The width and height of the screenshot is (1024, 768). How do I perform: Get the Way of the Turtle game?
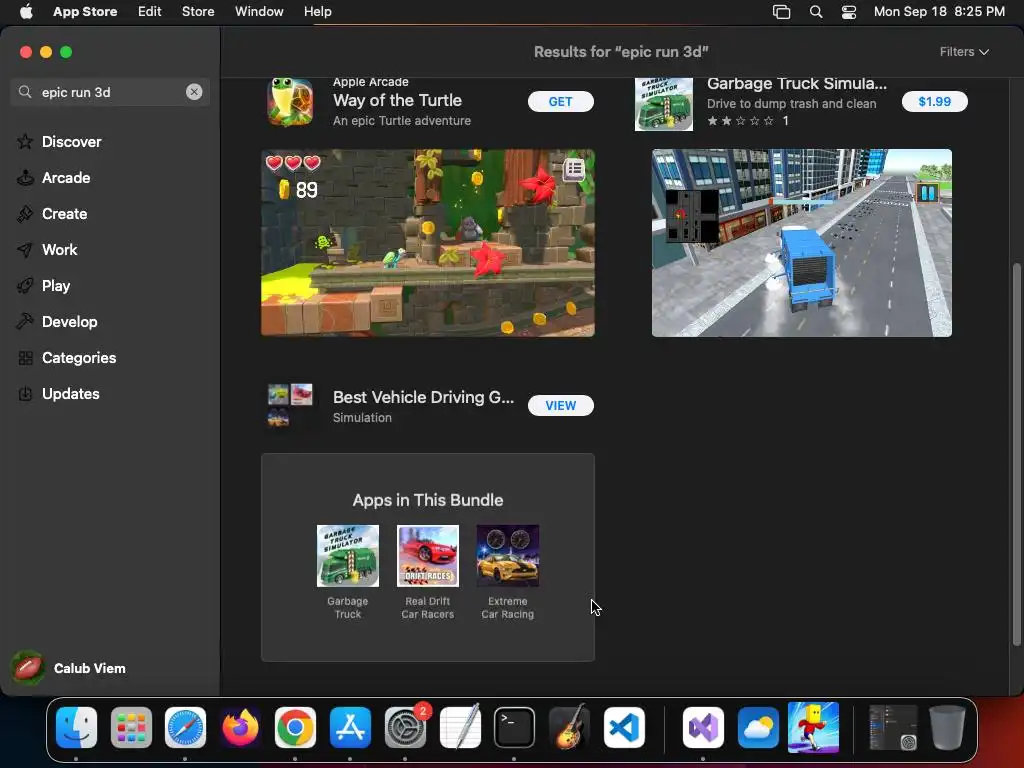560,101
